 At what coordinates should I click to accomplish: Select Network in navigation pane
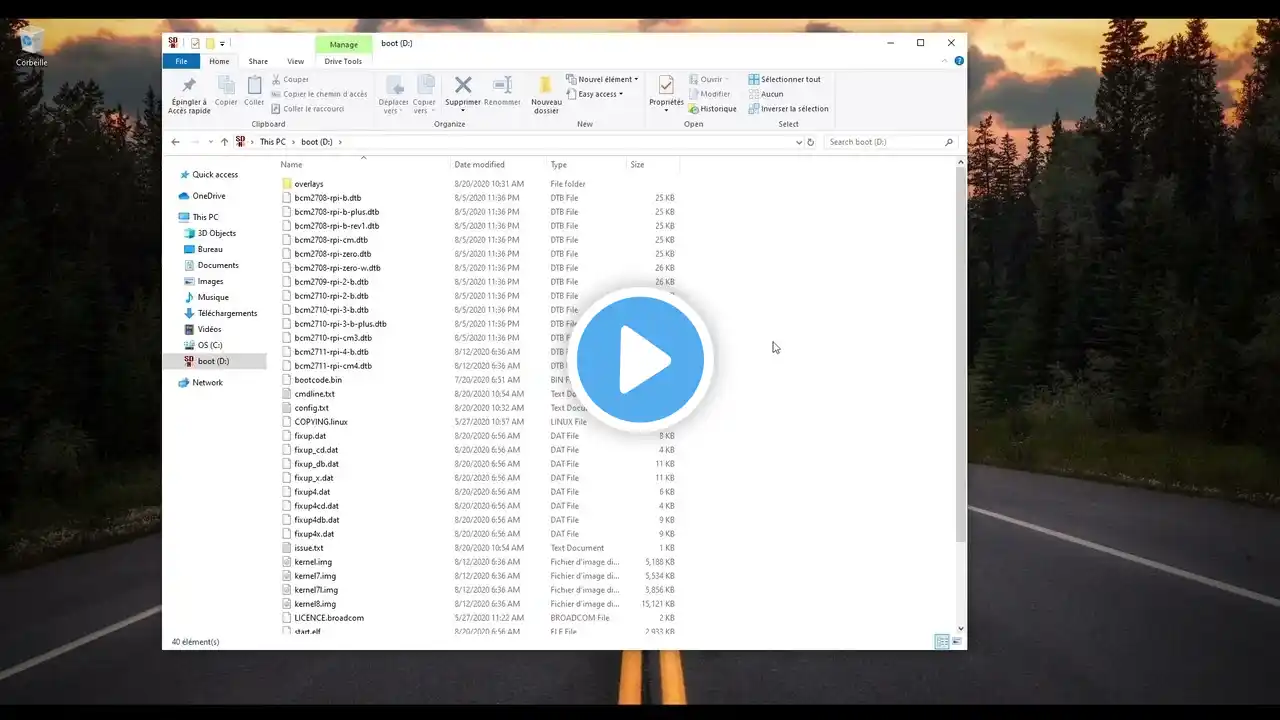pos(207,383)
